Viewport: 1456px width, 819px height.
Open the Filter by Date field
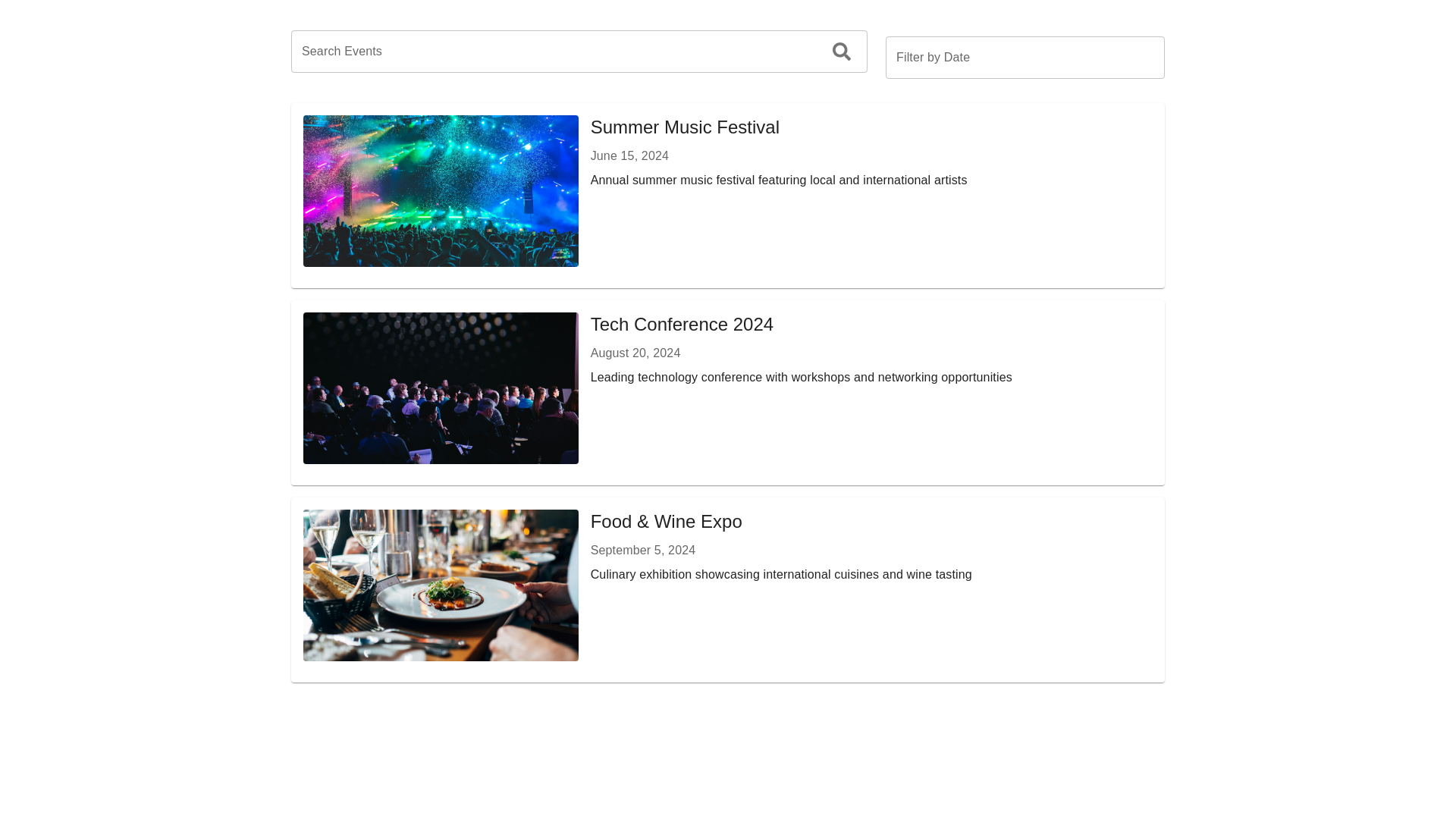(1025, 58)
